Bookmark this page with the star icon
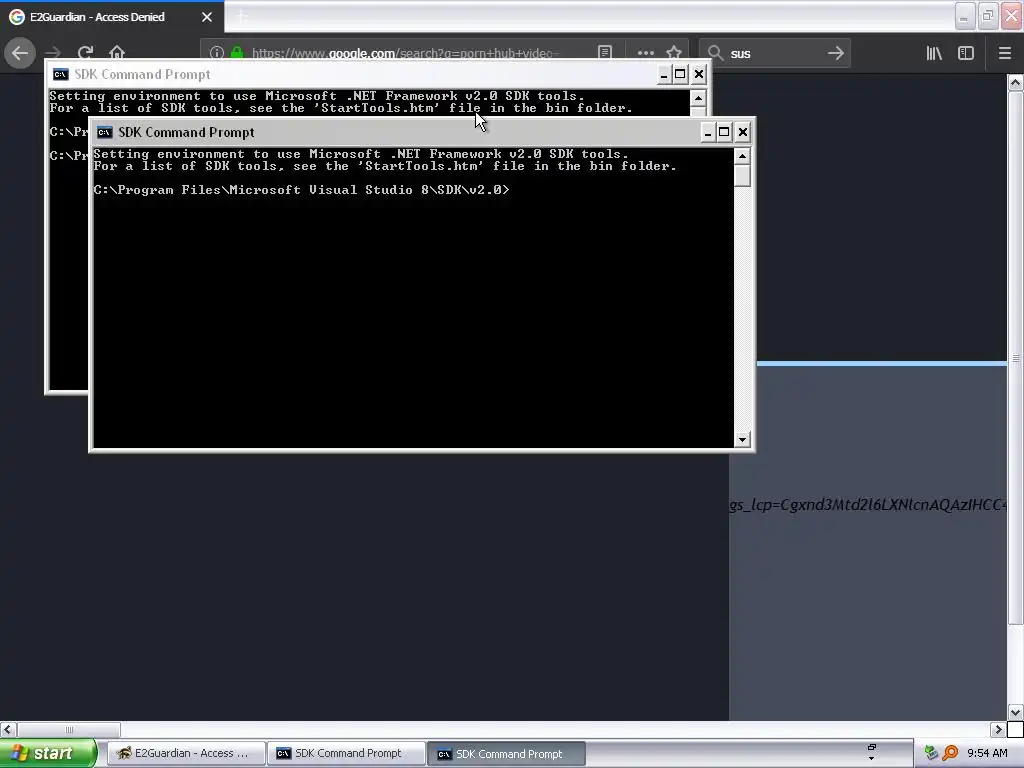1024x768 pixels. click(674, 53)
